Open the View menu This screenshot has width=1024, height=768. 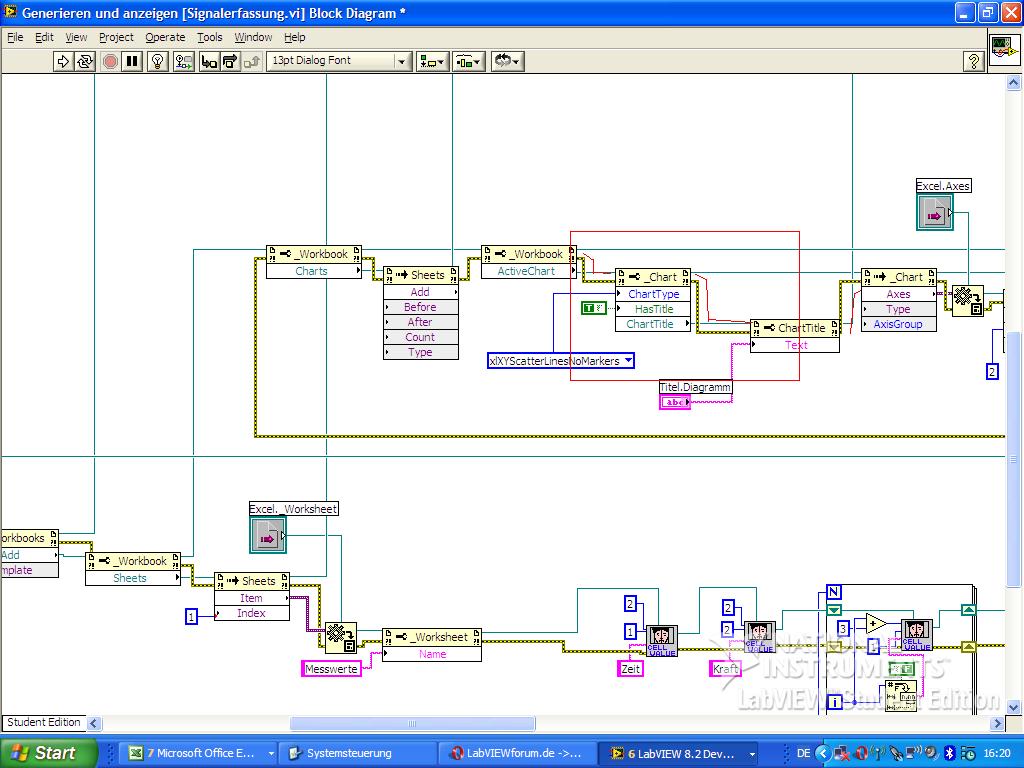pyautogui.click(x=76, y=37)
